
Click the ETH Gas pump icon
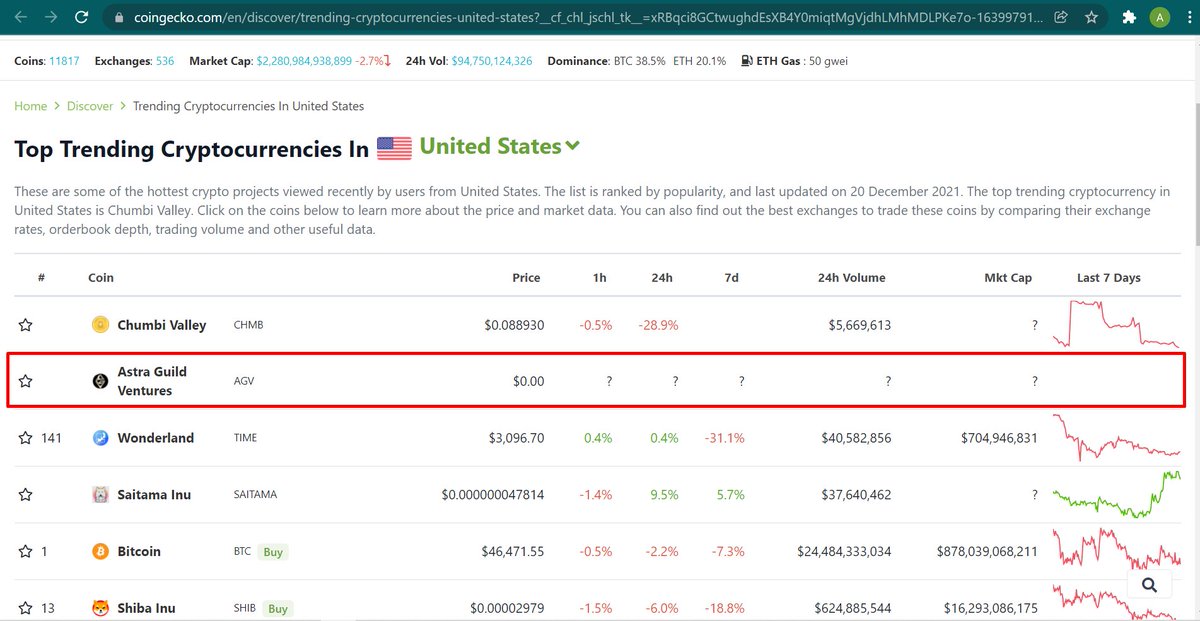pyautogui.click(x=748, y=61)
